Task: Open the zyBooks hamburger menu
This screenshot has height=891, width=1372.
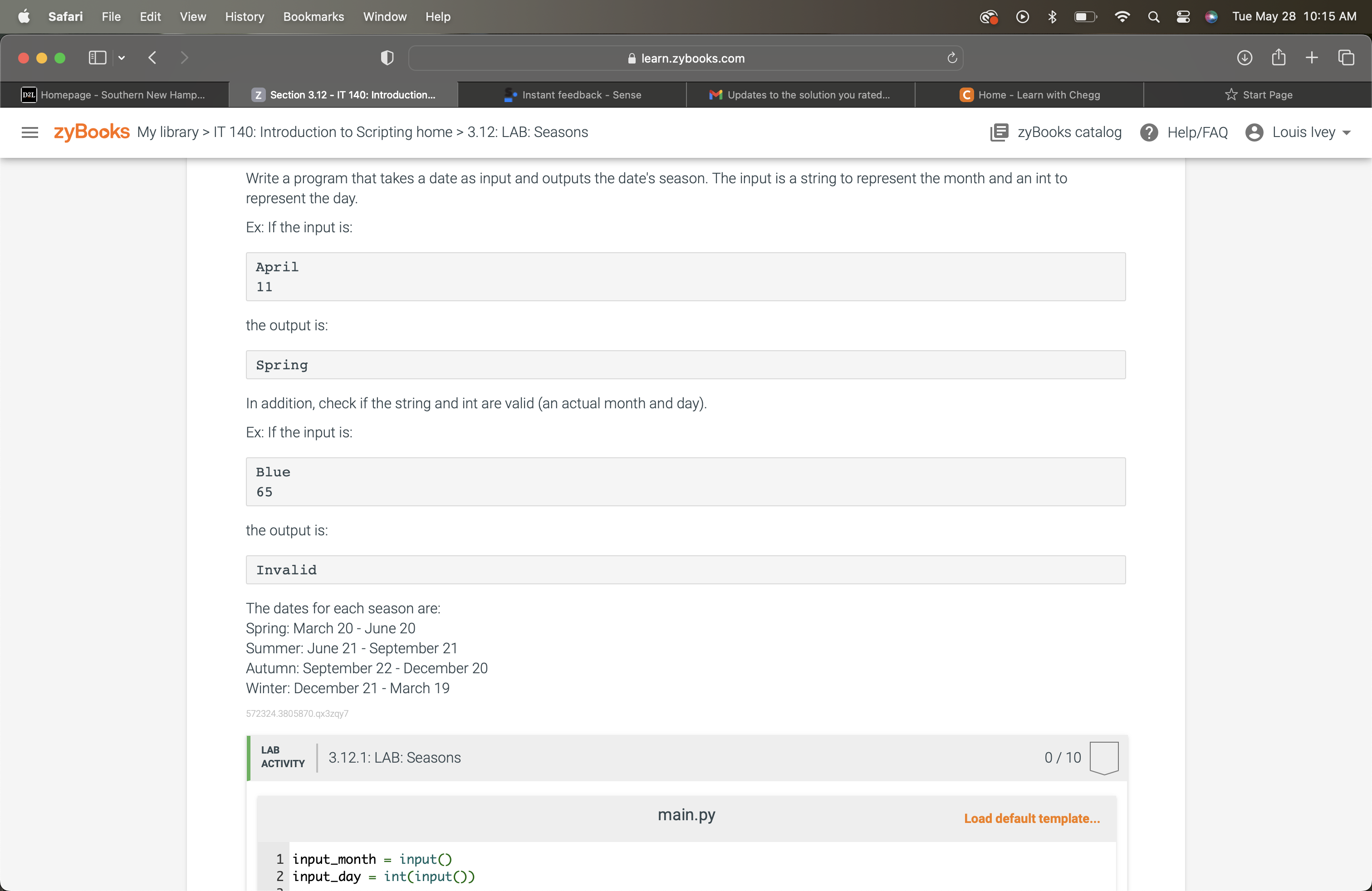Action: tap(29, 132)
